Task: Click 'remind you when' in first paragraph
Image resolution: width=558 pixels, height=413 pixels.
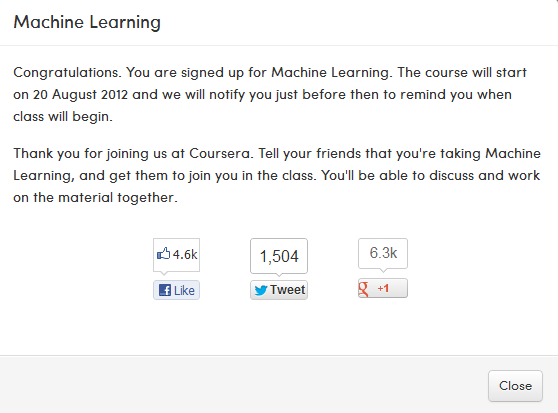Action: 456,95
